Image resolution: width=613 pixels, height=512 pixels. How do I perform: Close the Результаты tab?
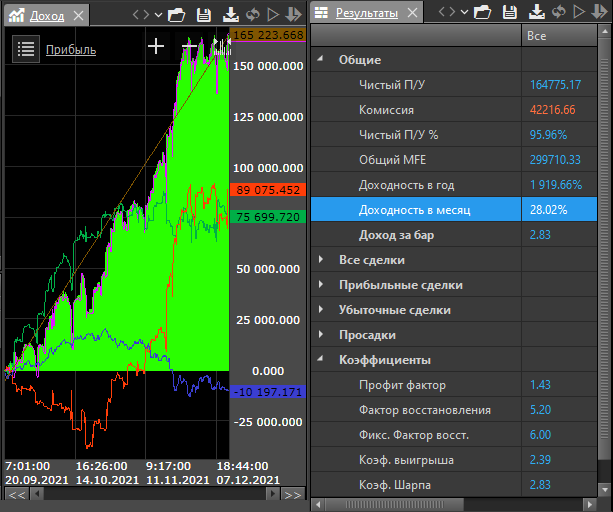(x=412, y=13)
